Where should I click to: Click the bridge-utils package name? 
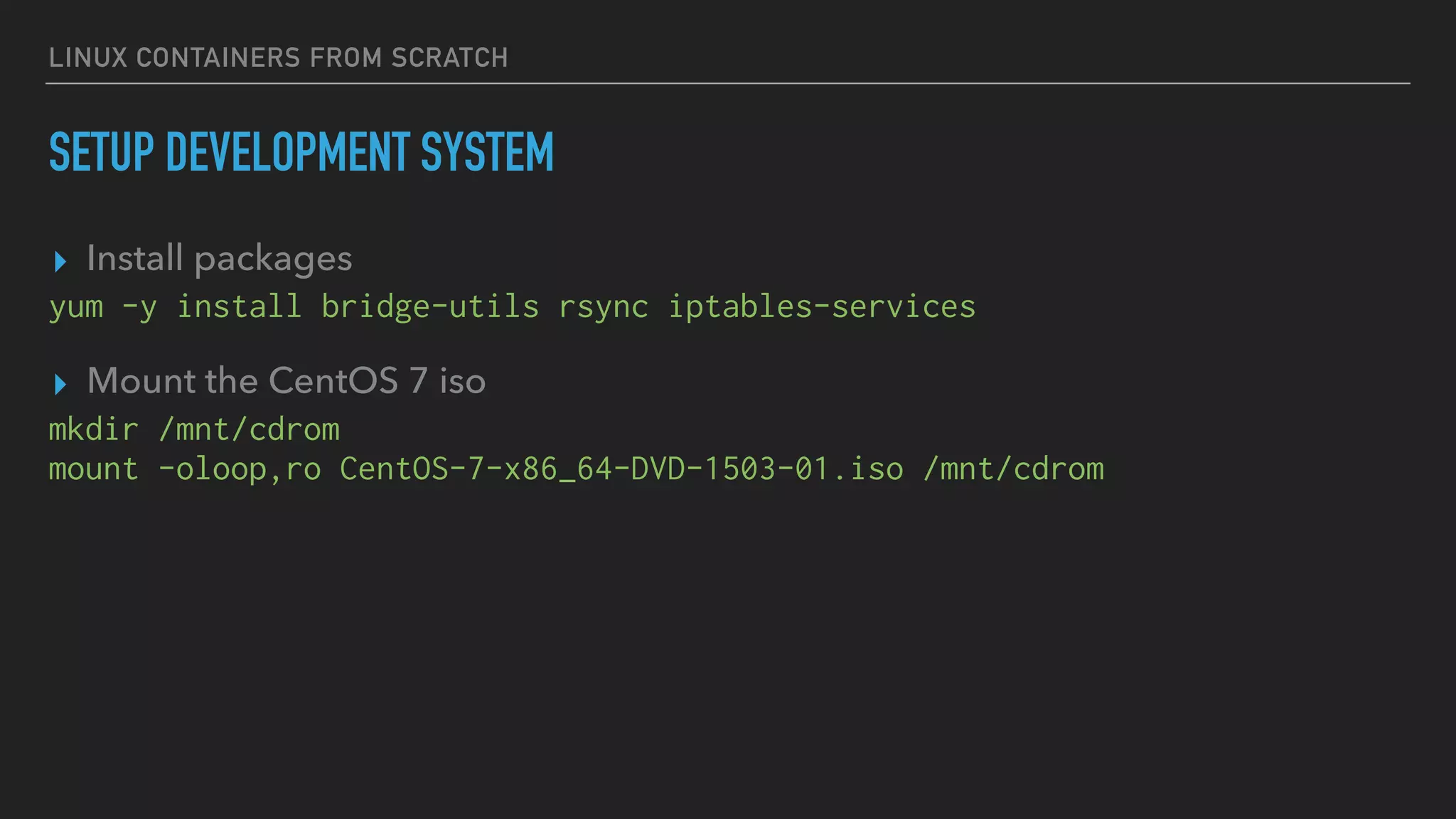coord(429,306)
